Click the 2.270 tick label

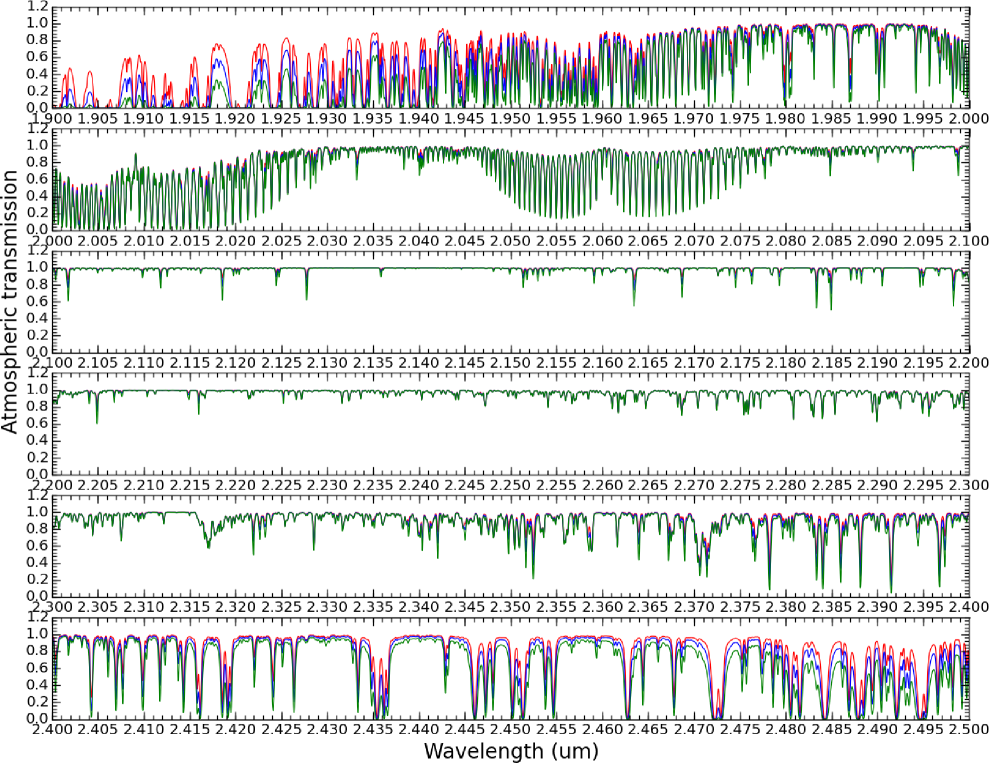click(x=694, y=485)
